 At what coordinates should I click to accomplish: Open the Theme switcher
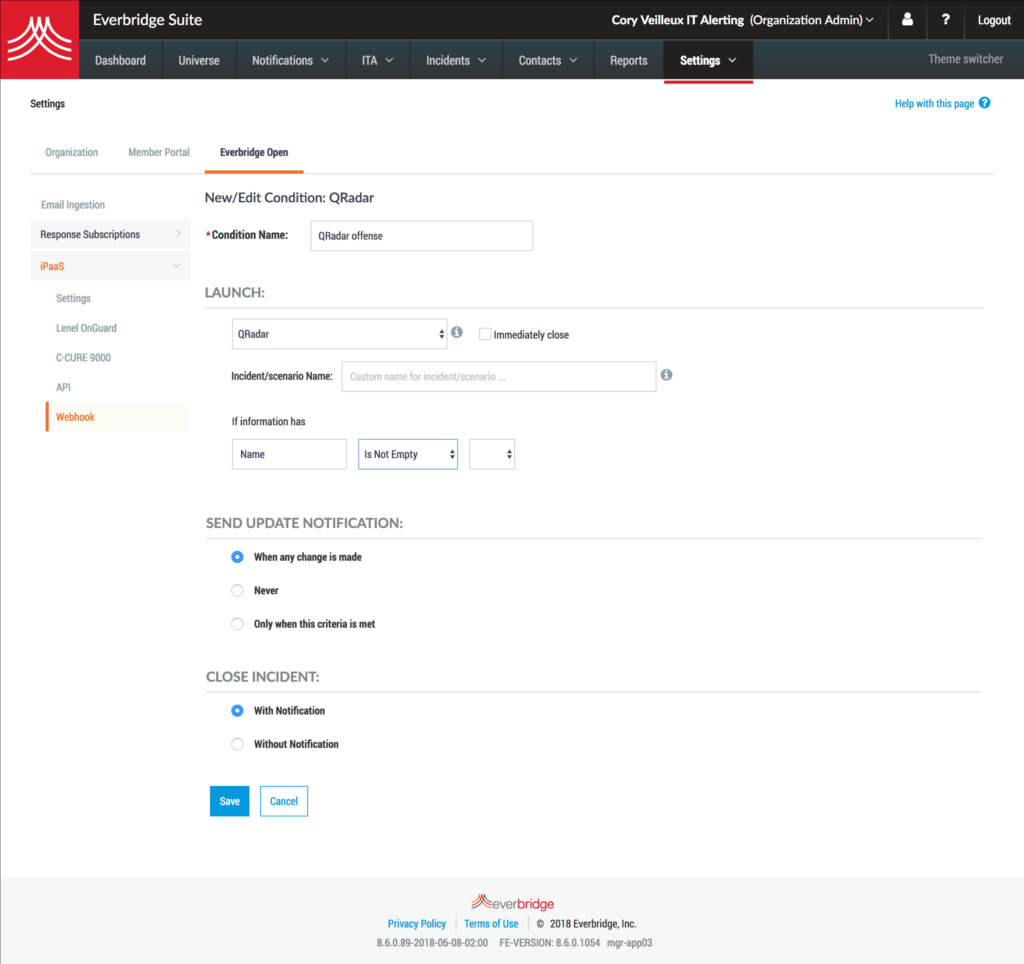coord(965,59)
